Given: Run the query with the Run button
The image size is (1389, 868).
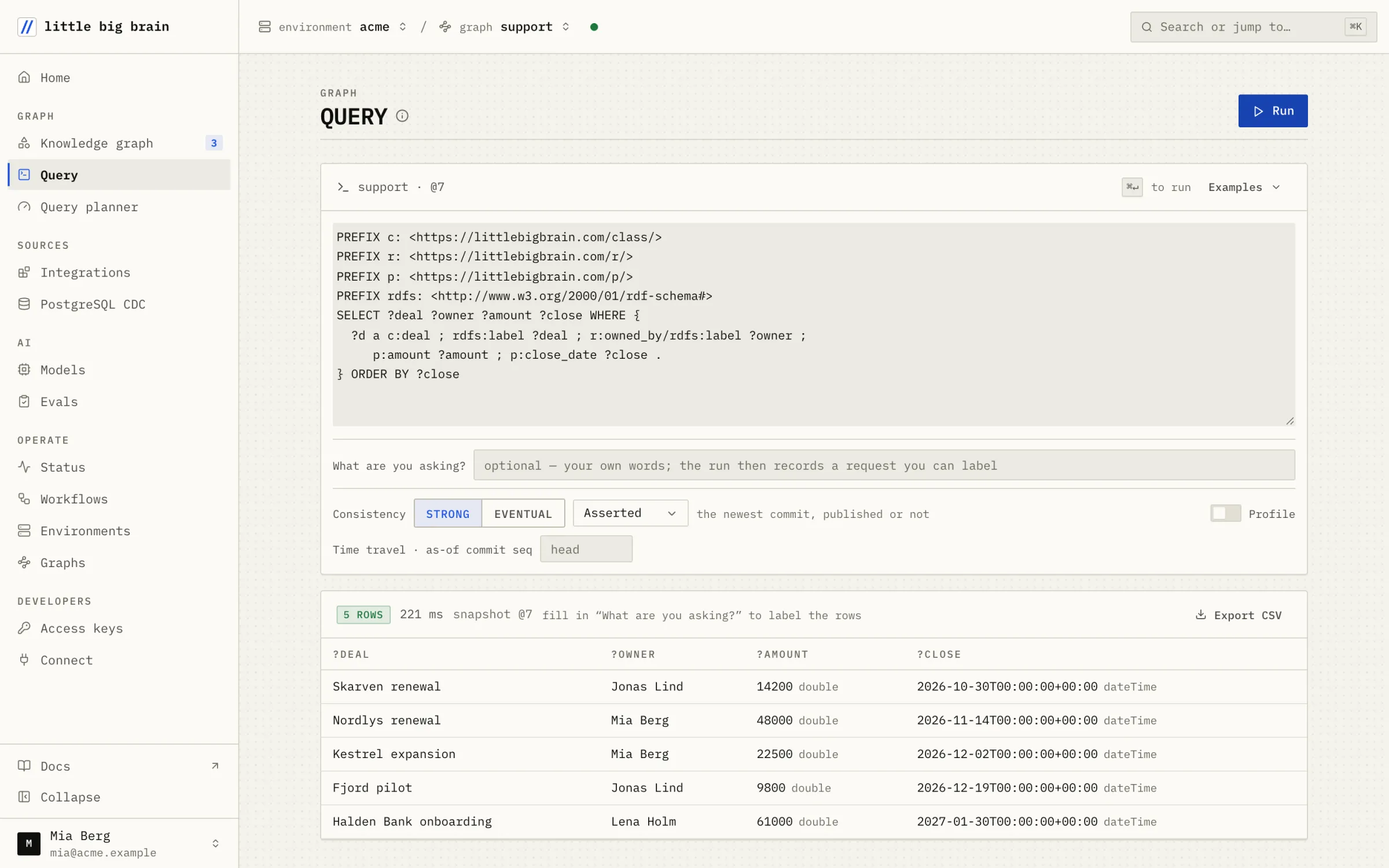Looking at the screenshot, I should point(1273,111).
